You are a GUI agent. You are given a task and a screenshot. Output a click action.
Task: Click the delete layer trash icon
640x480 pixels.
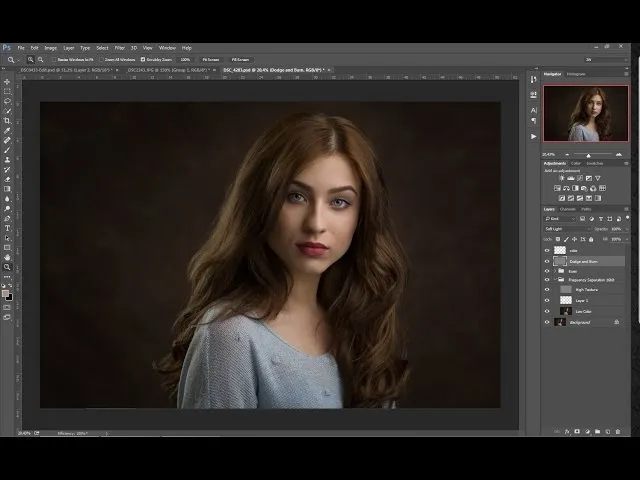click(x=618, y=431)
